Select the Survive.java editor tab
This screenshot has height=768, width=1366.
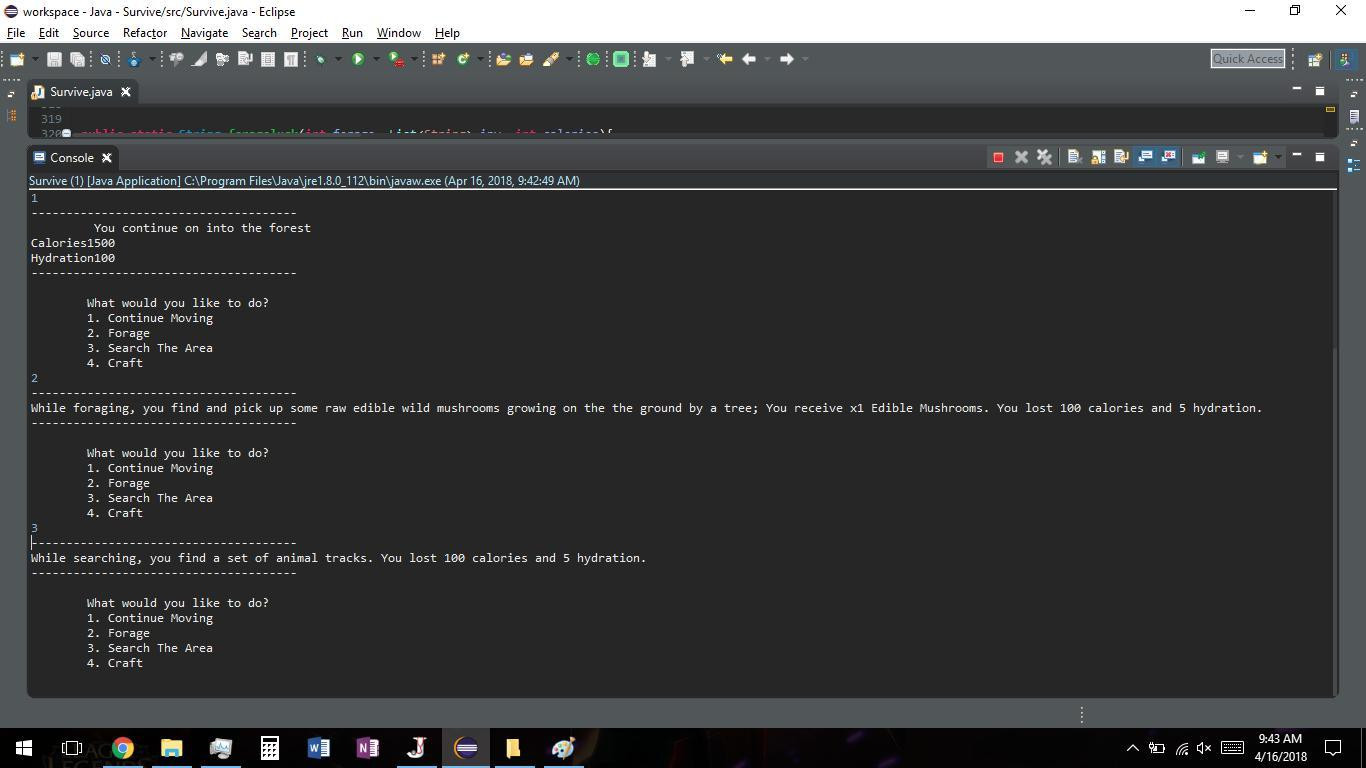coord(81,92)
